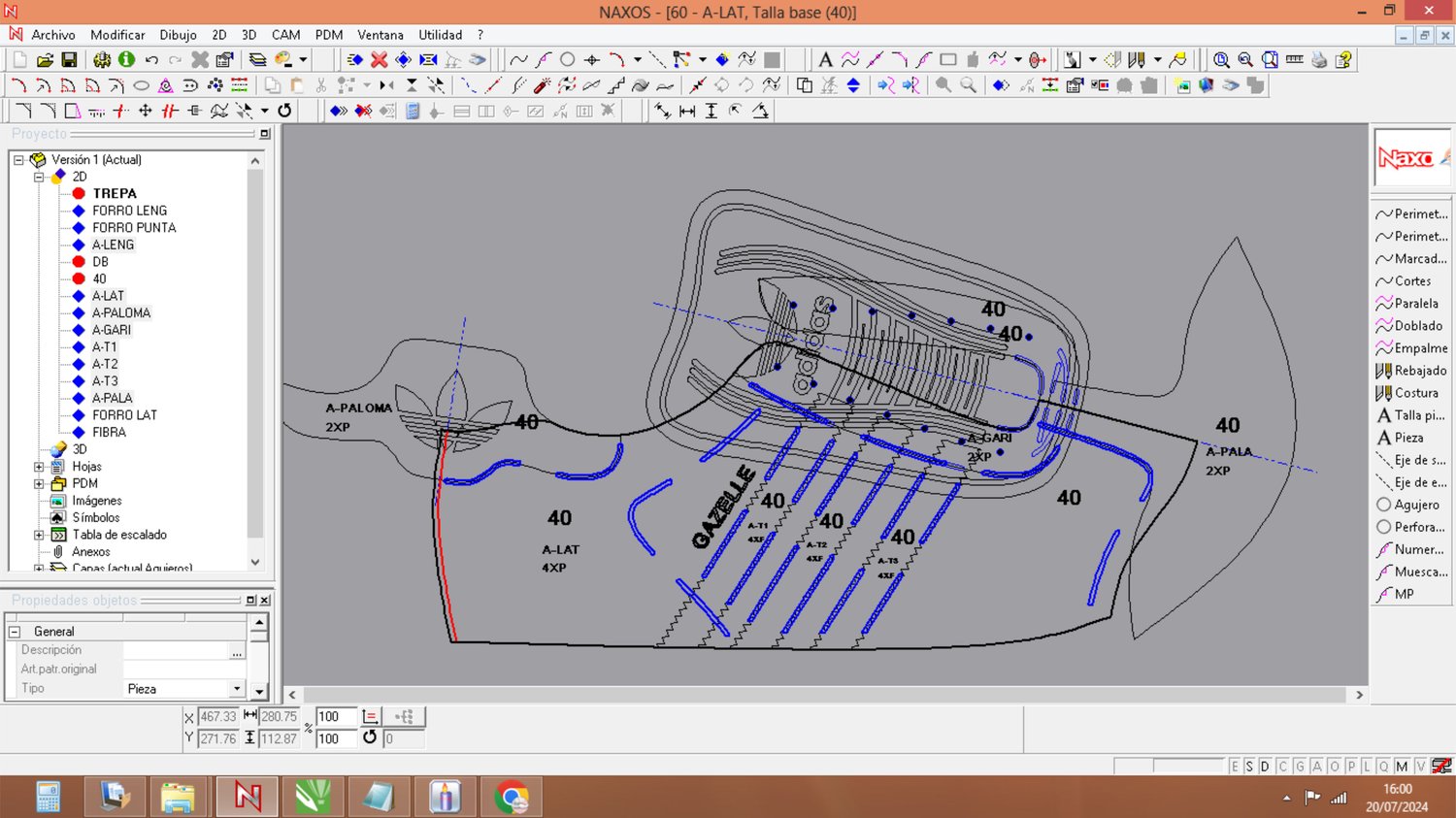Expand the Hojas tree node

click(x=39, y=467)
